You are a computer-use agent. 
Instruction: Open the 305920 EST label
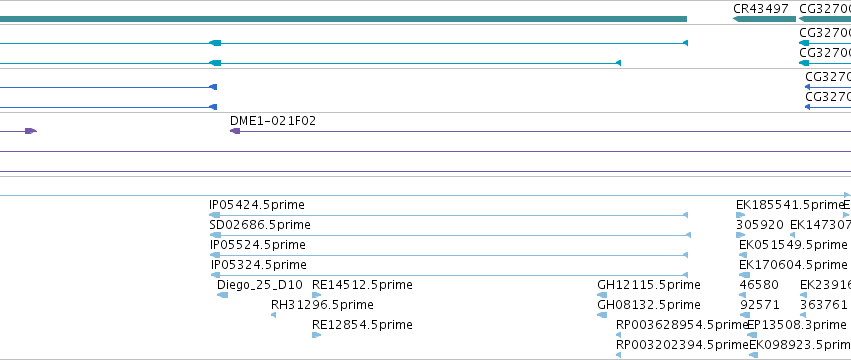click(x=760, y=225)
